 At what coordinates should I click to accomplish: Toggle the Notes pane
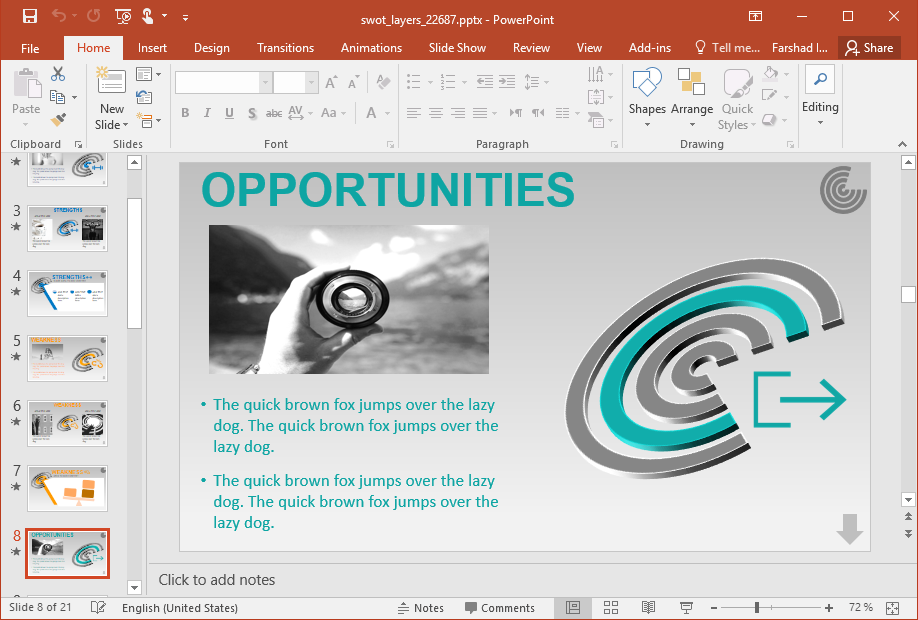[420, 608]
